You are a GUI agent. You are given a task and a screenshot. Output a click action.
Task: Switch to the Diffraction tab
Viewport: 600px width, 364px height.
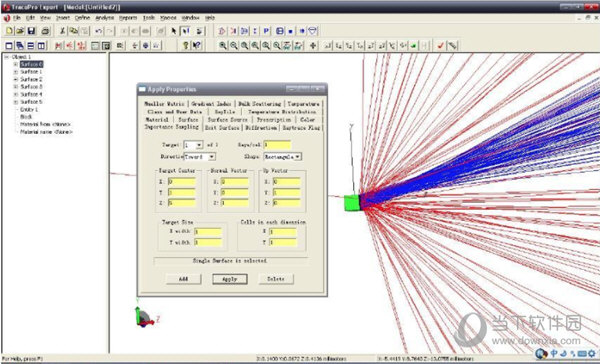point(261,127)
